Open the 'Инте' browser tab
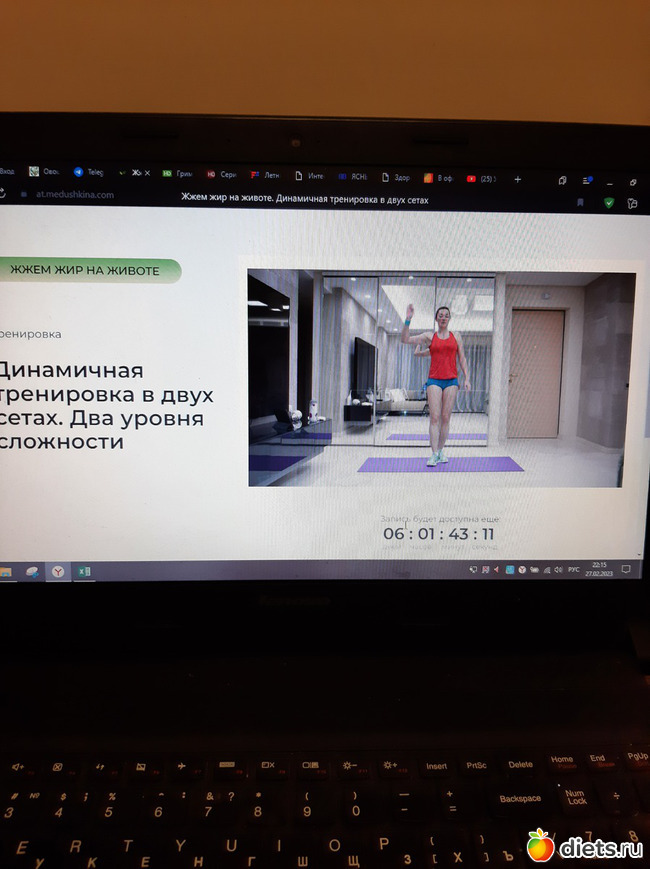 (x=309, y=176)
